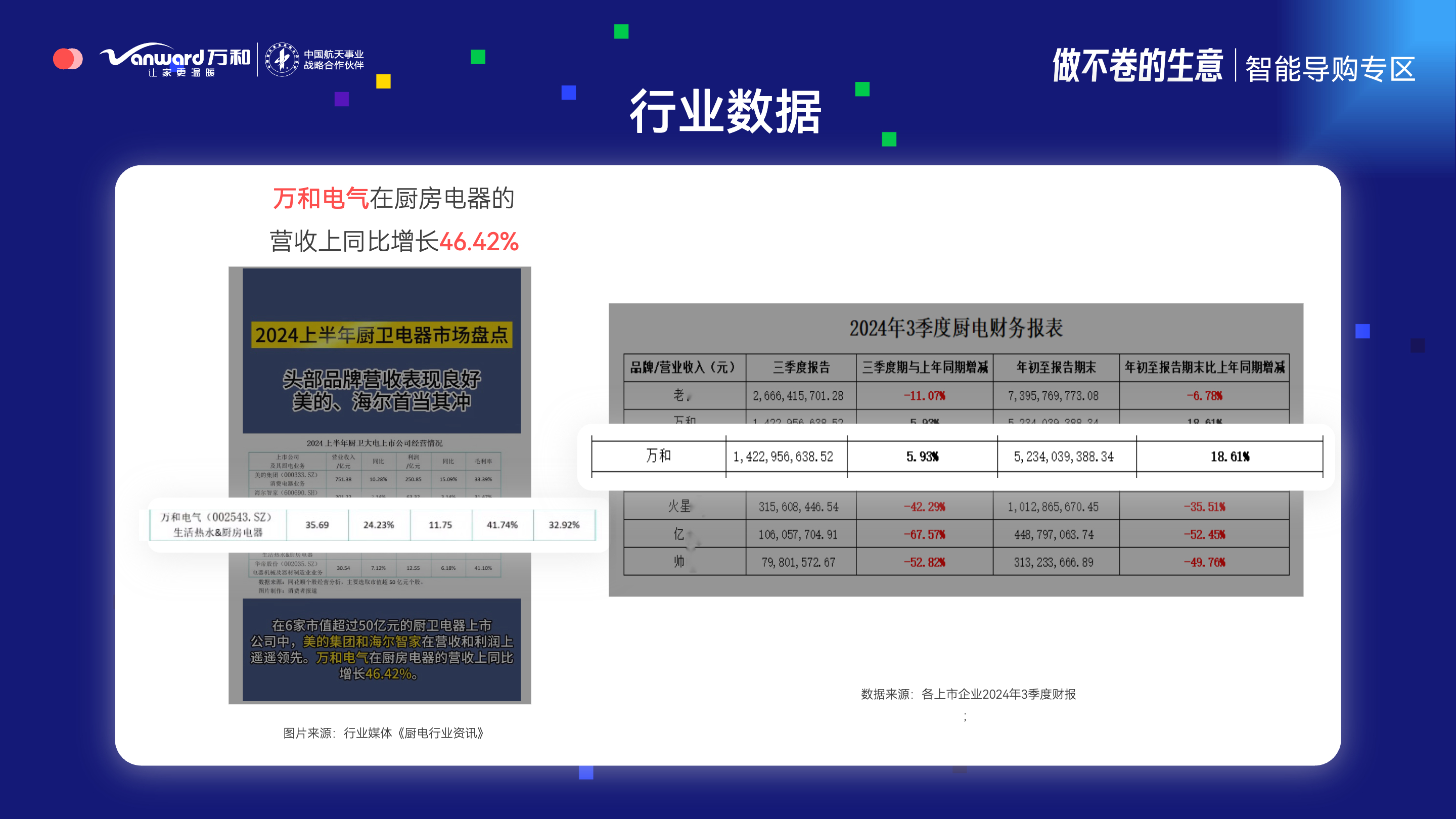Click the 32.92% gross margin cell
Screen dimensions: 1456x819
point(564,525)
